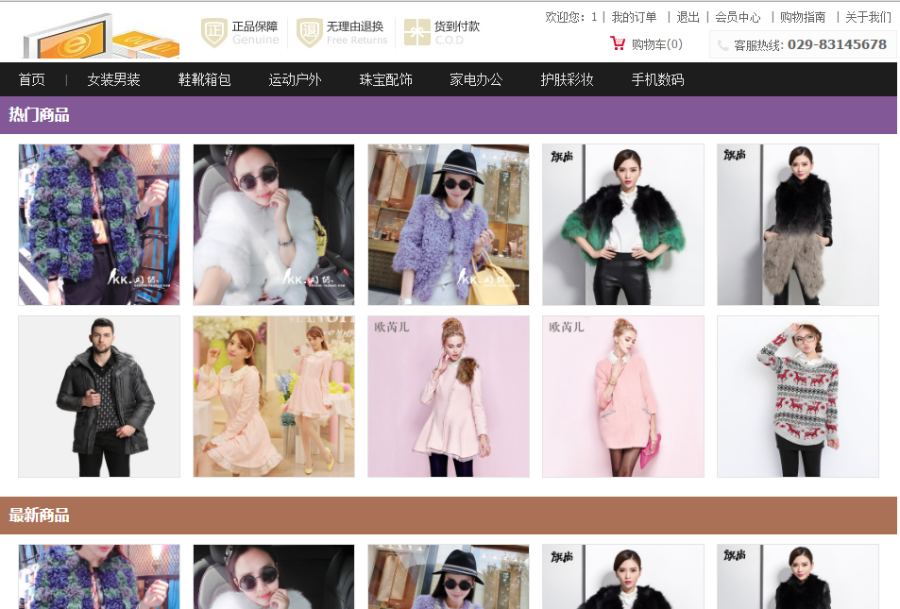Go to 会员中心

(x=738, y=17)
